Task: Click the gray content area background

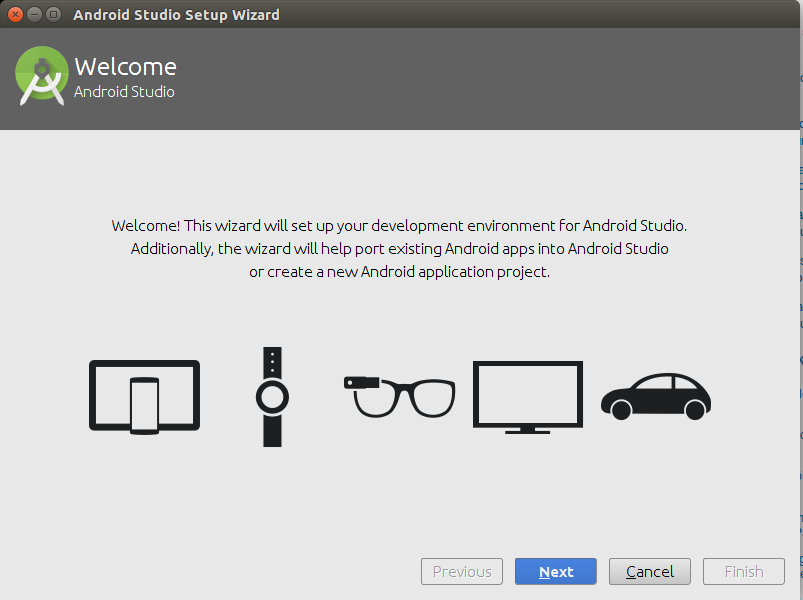Action: pos(400,490)
